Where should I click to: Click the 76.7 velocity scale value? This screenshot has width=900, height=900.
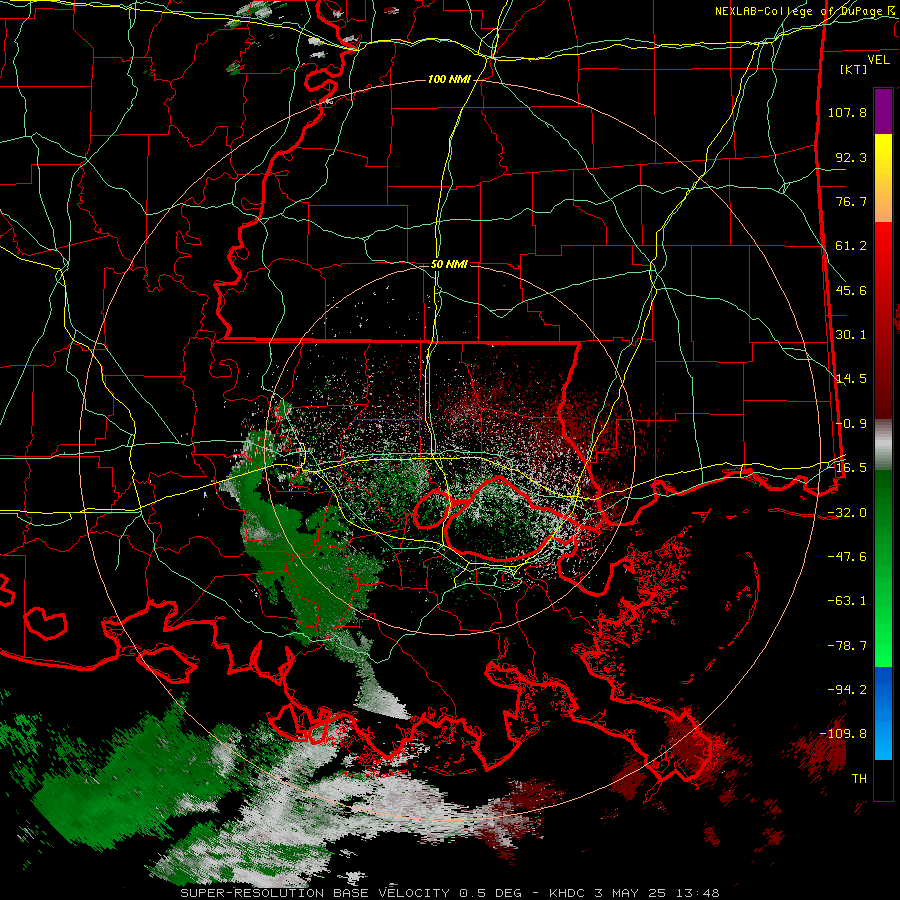point(851,201)
